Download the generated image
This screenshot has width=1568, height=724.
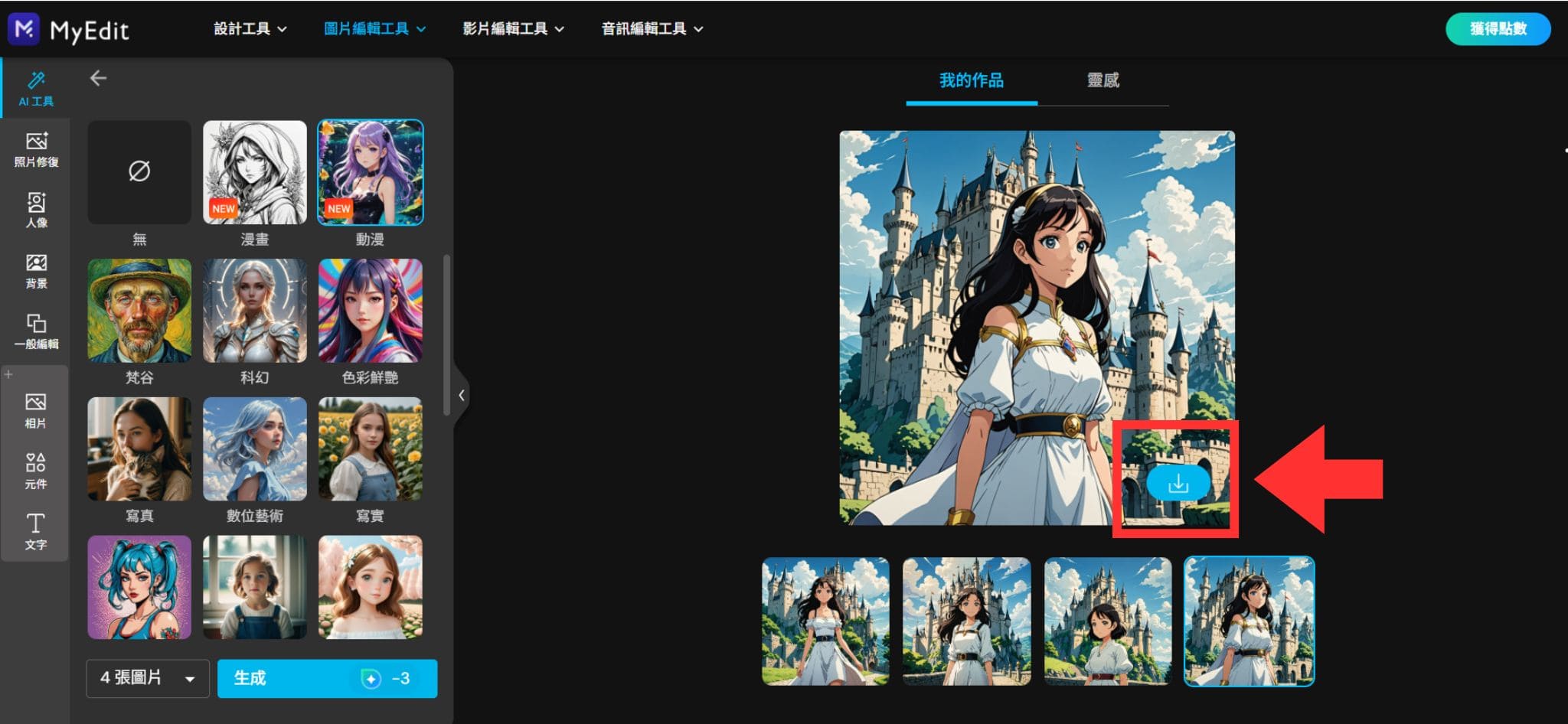tap(1178, 484)
